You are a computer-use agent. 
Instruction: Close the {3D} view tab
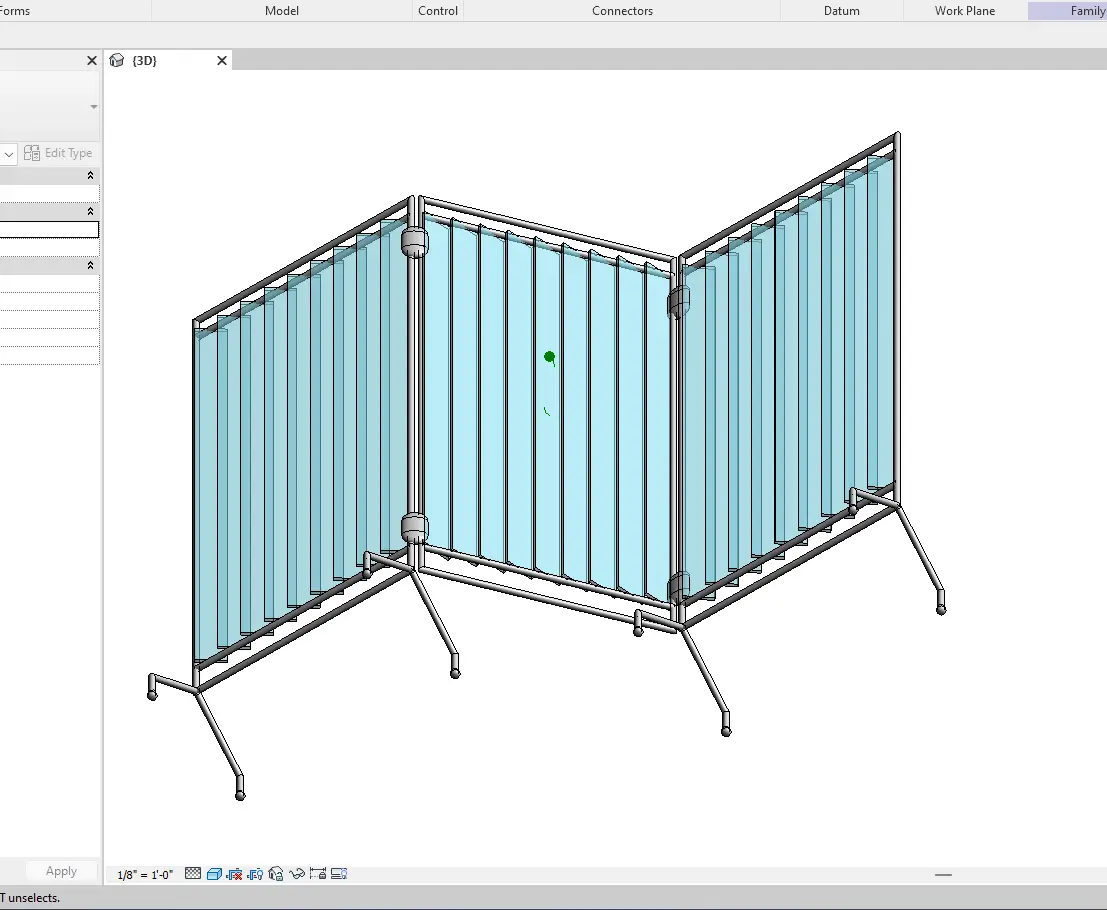pyautogui.click(x=222, y=61)
